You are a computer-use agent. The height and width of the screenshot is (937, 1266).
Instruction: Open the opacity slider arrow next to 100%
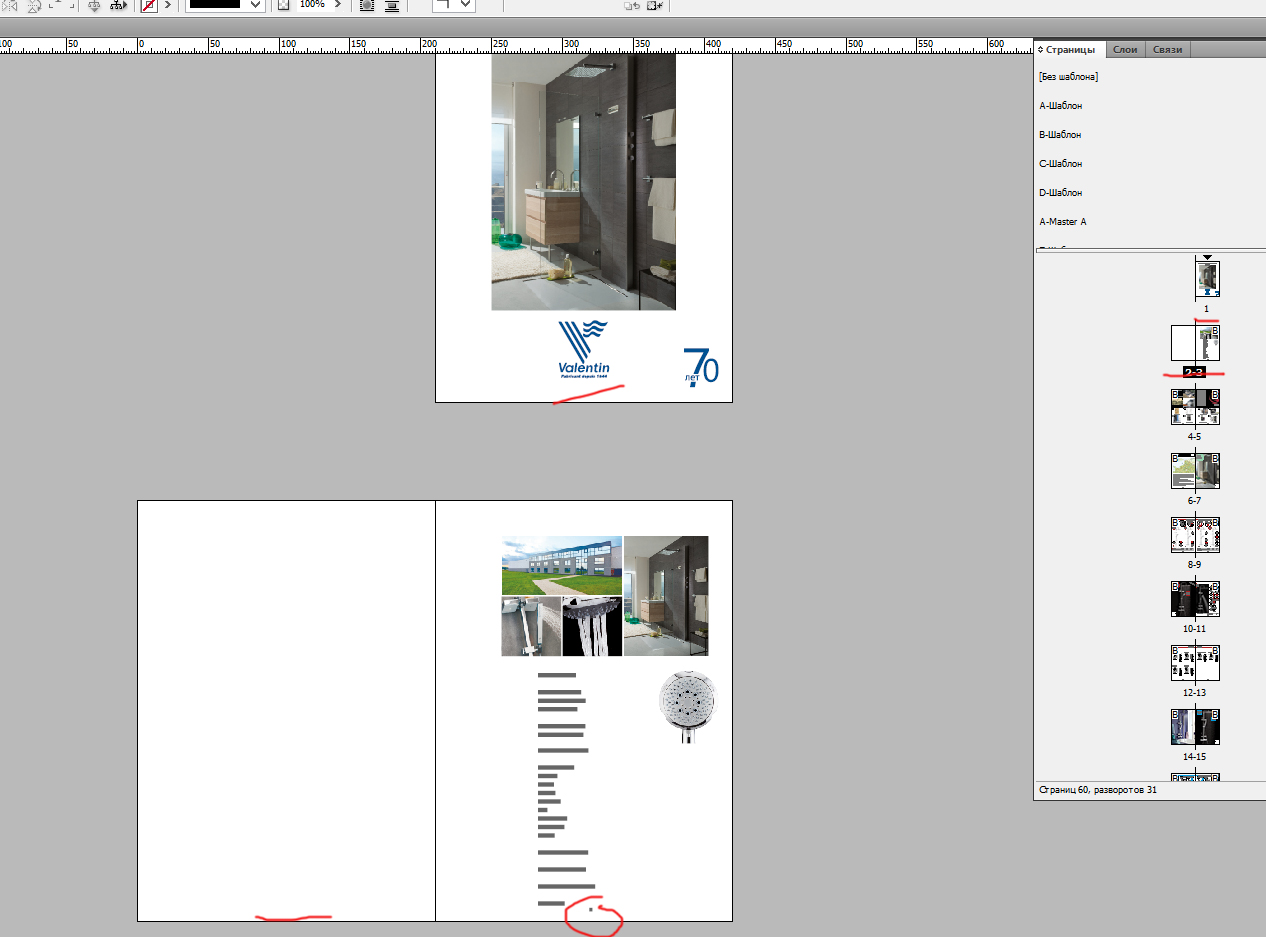(338, 5)
